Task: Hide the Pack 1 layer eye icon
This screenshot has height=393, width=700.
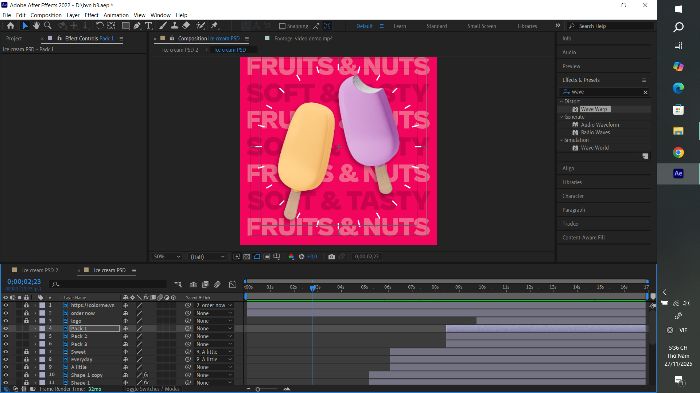Action: pos(6,328)
